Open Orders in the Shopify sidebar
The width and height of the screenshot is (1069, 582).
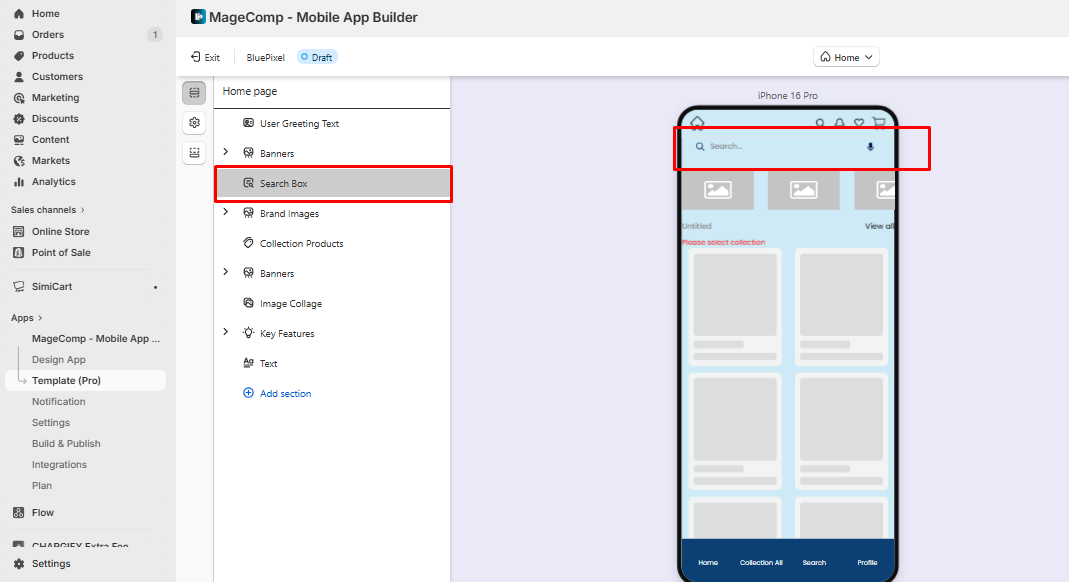click(48, 35)
